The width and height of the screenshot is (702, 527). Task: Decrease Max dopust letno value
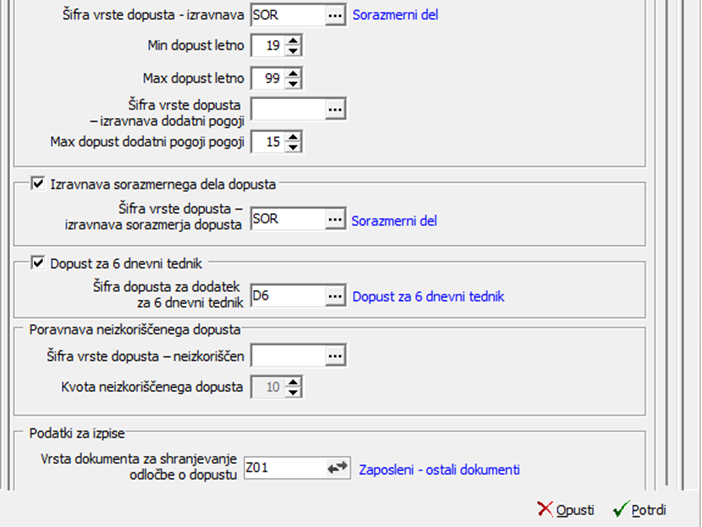pyautogui.click(x=293, y=83)
